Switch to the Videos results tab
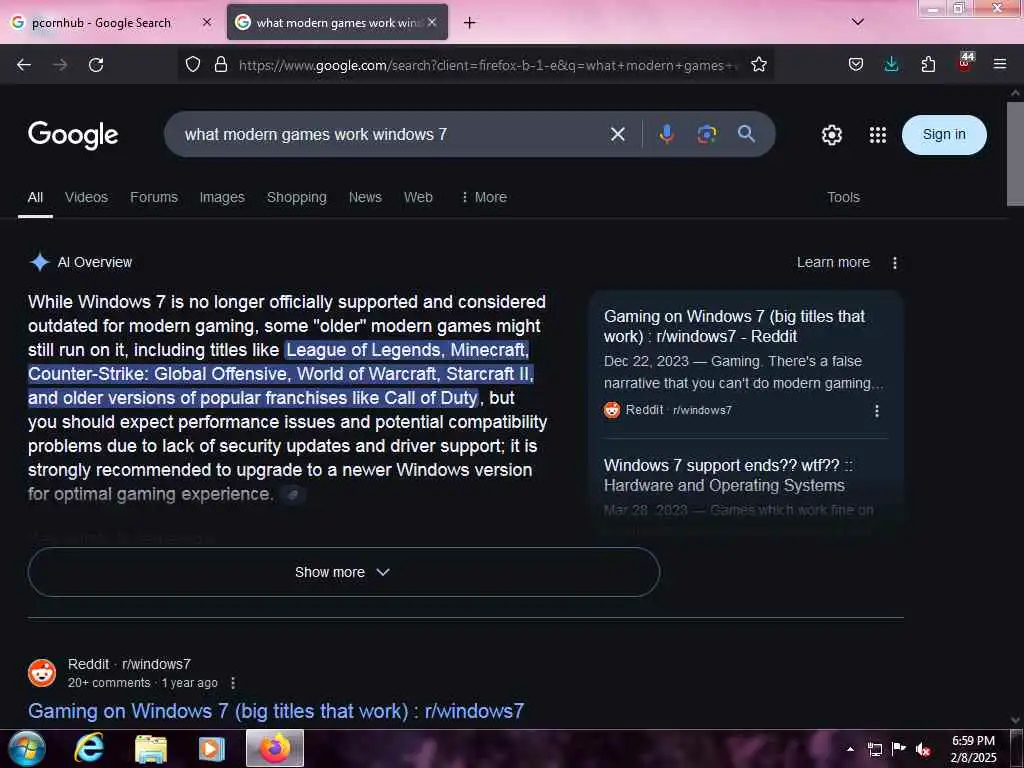The width and height of the screenshot is (1024, 768). click(86, 197)
